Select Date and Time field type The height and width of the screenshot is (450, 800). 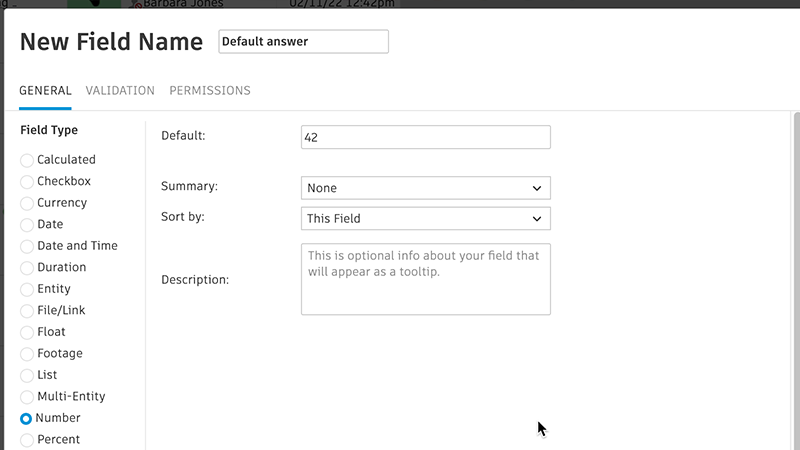pos(27,246)
